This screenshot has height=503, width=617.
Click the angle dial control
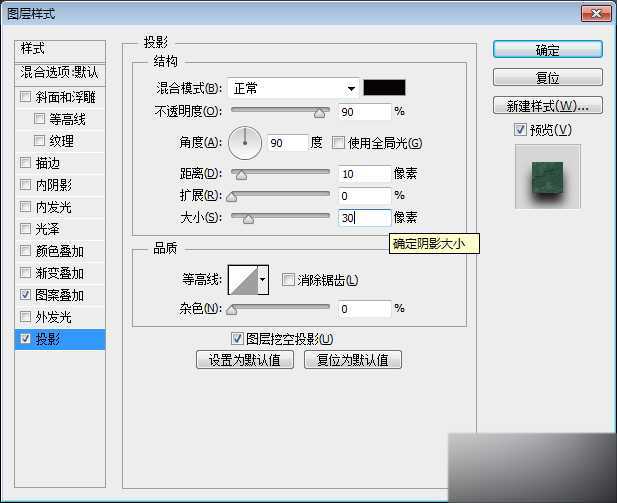point(245,142)
